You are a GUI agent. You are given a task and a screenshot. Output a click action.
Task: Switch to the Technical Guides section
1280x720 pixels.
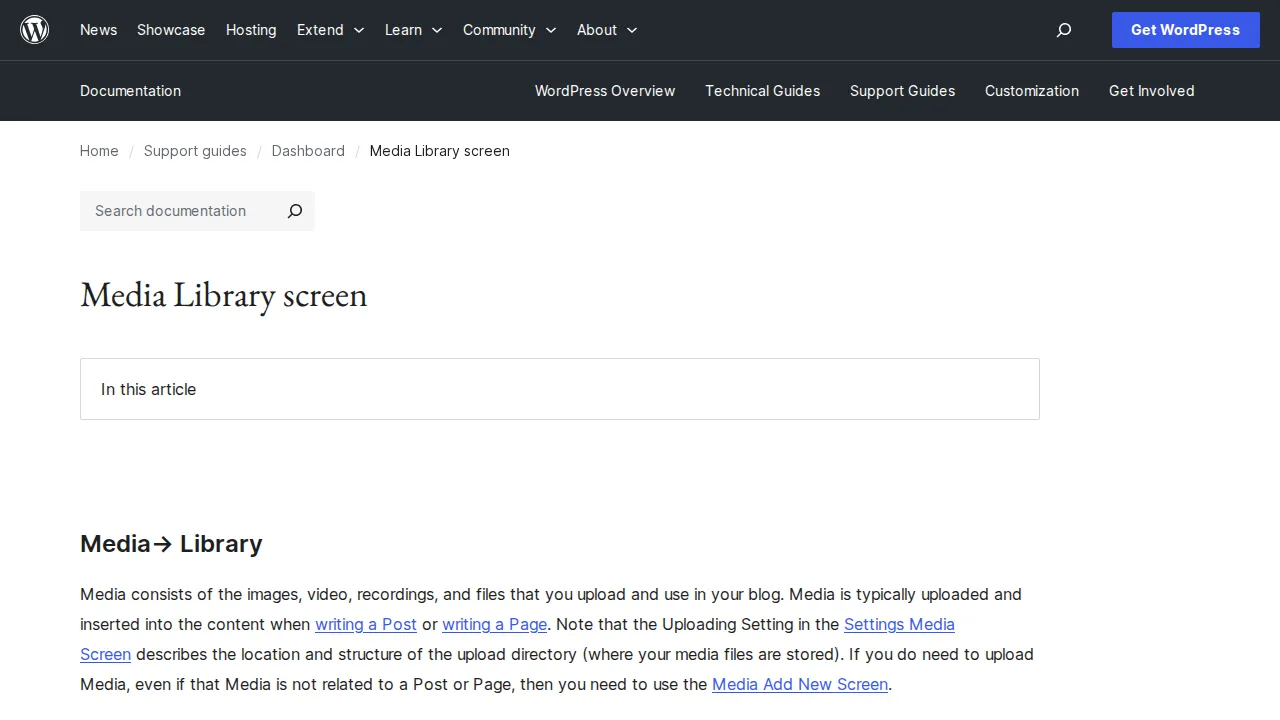click(x=762, y=91)
